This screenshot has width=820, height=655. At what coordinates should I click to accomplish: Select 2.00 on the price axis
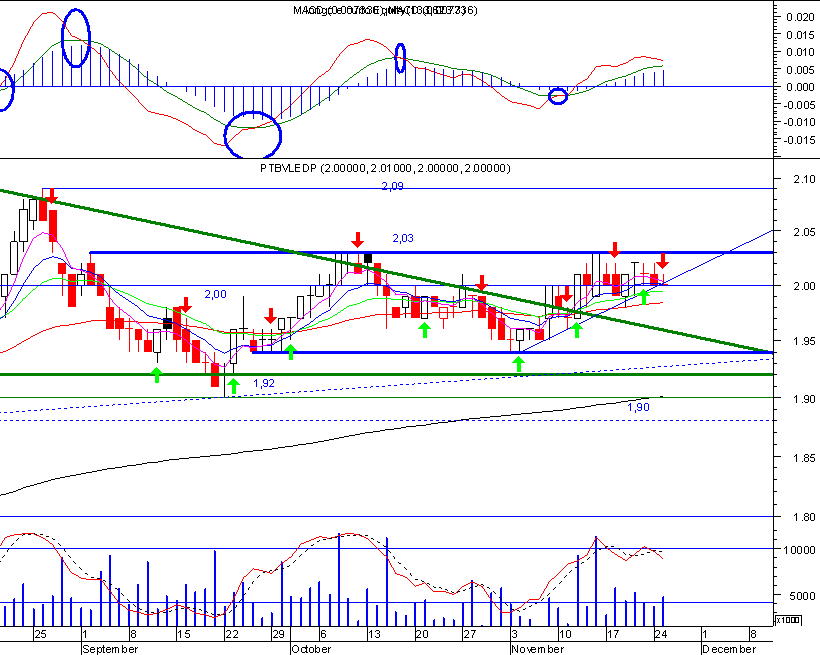click(802, 286)
